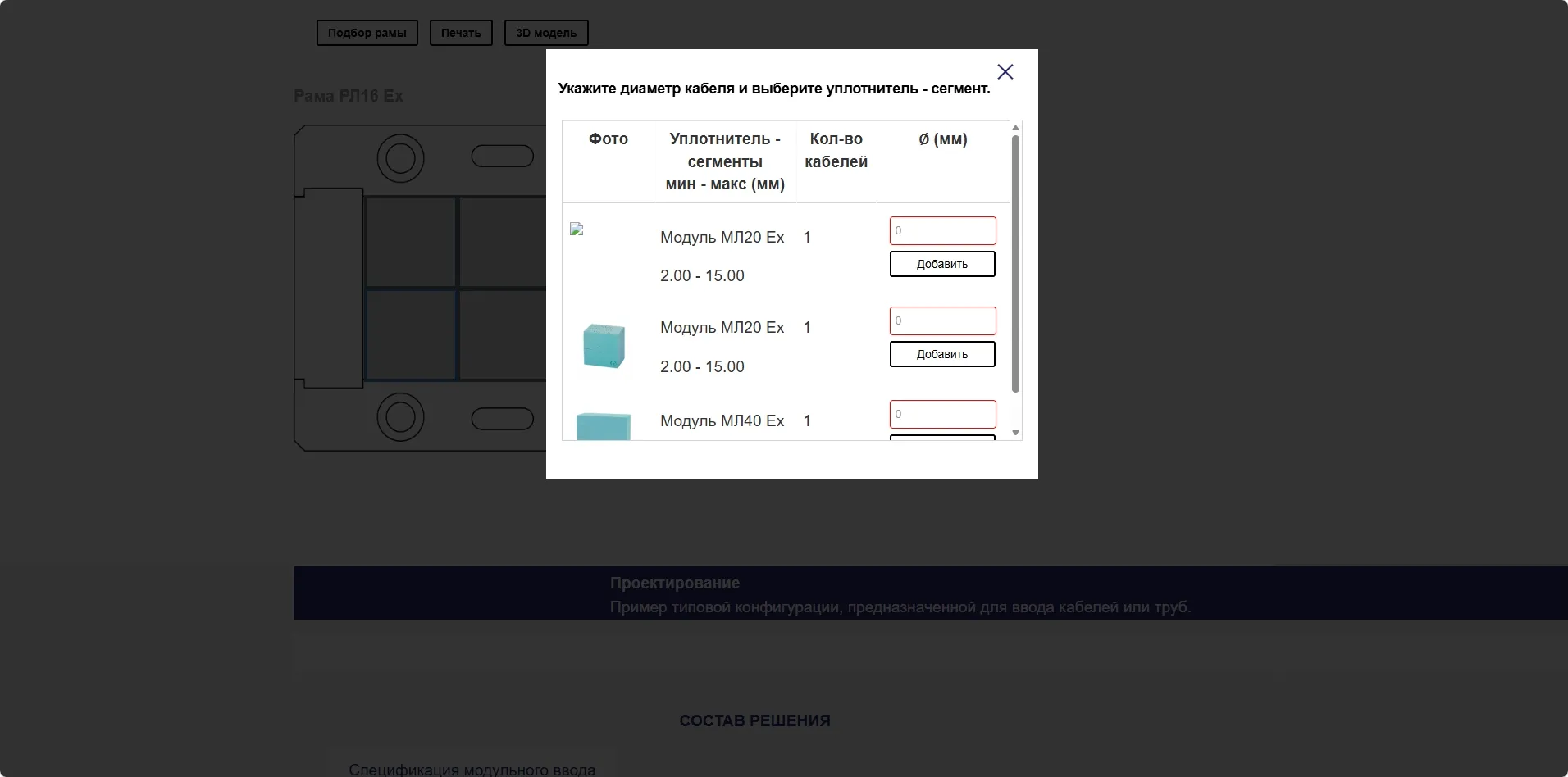Click the dialog heading Укажите диаметр кабеля
Image resolution: width=1568 pixels, height=777 pixels.
[x=774, y=89]
